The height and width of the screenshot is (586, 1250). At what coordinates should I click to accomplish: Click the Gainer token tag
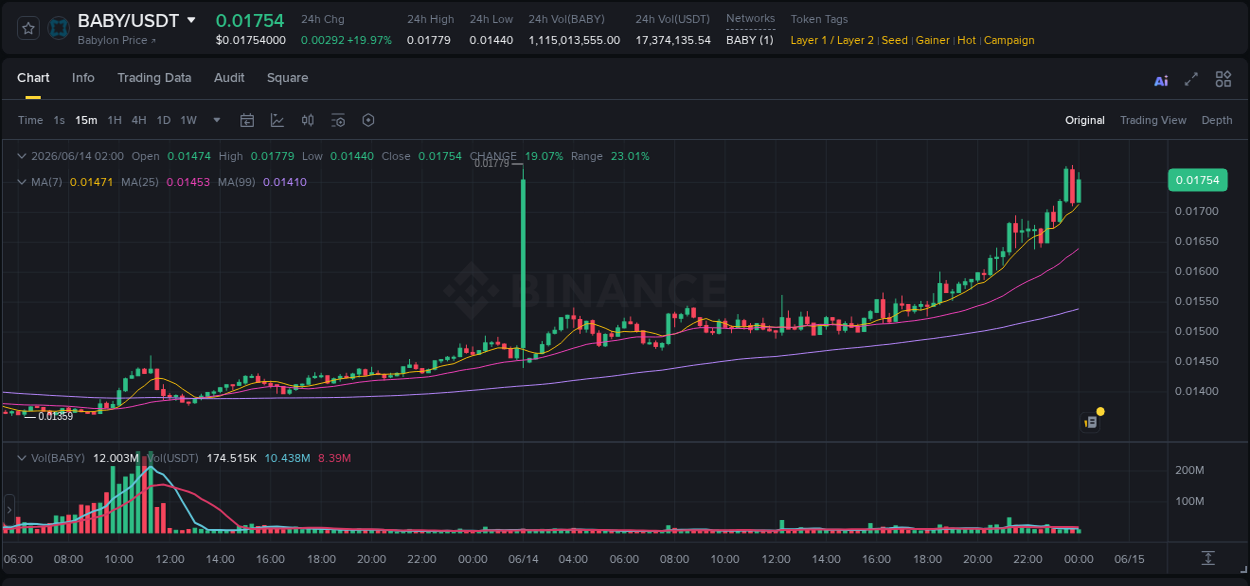933,40
